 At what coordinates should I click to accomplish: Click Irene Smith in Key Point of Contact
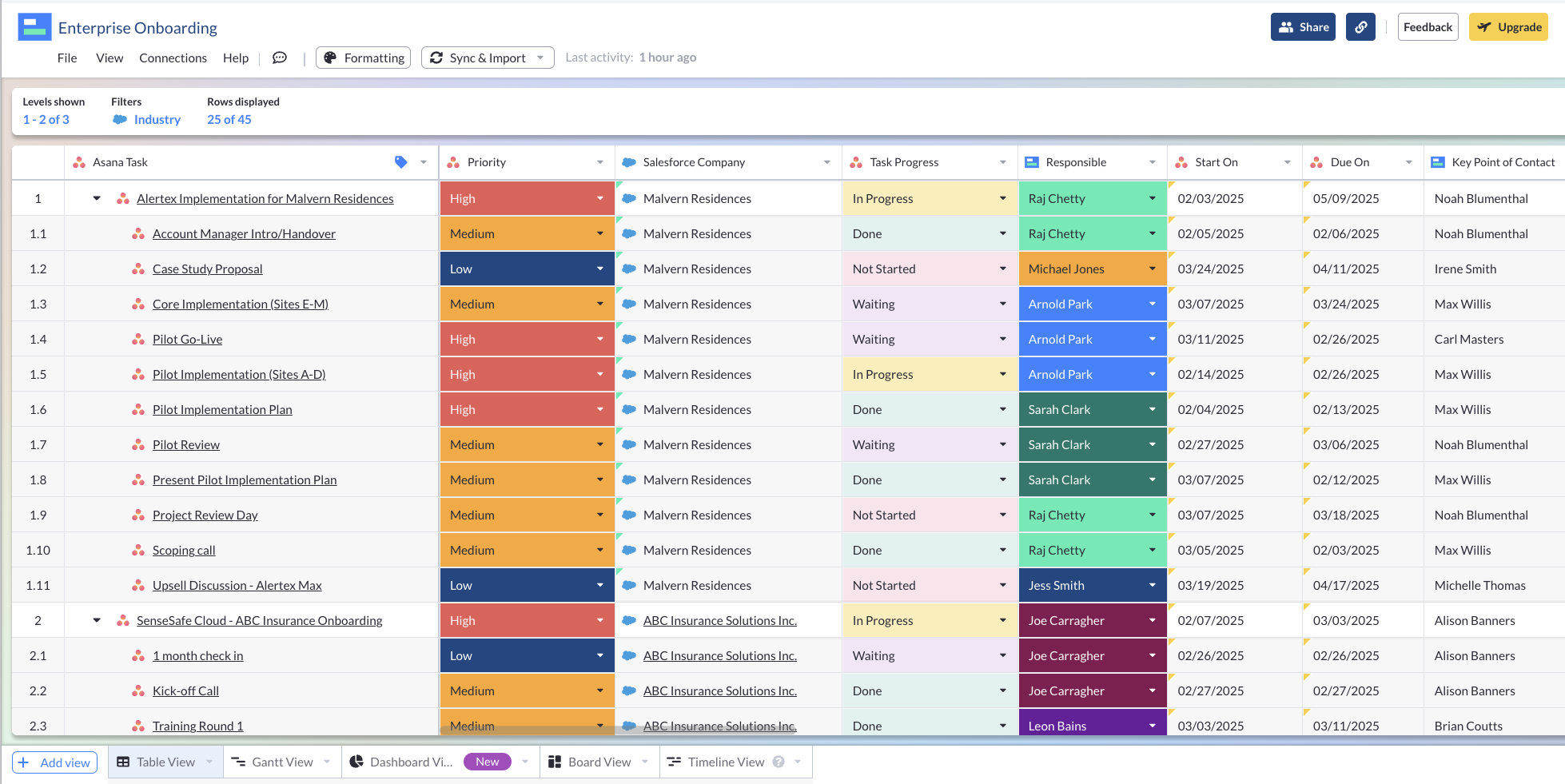(1465, 269)
